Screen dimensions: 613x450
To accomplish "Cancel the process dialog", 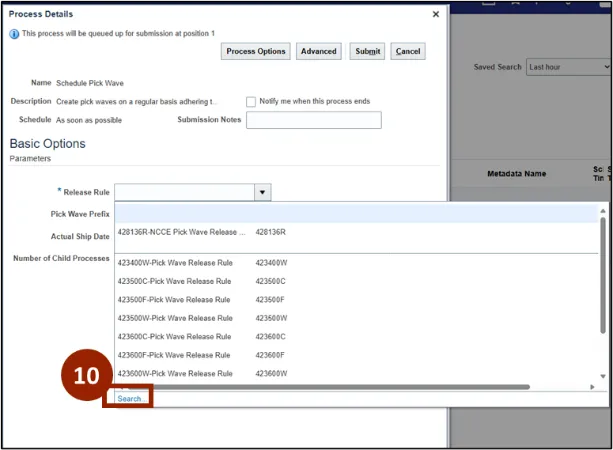I will click(x=407, y=51).
